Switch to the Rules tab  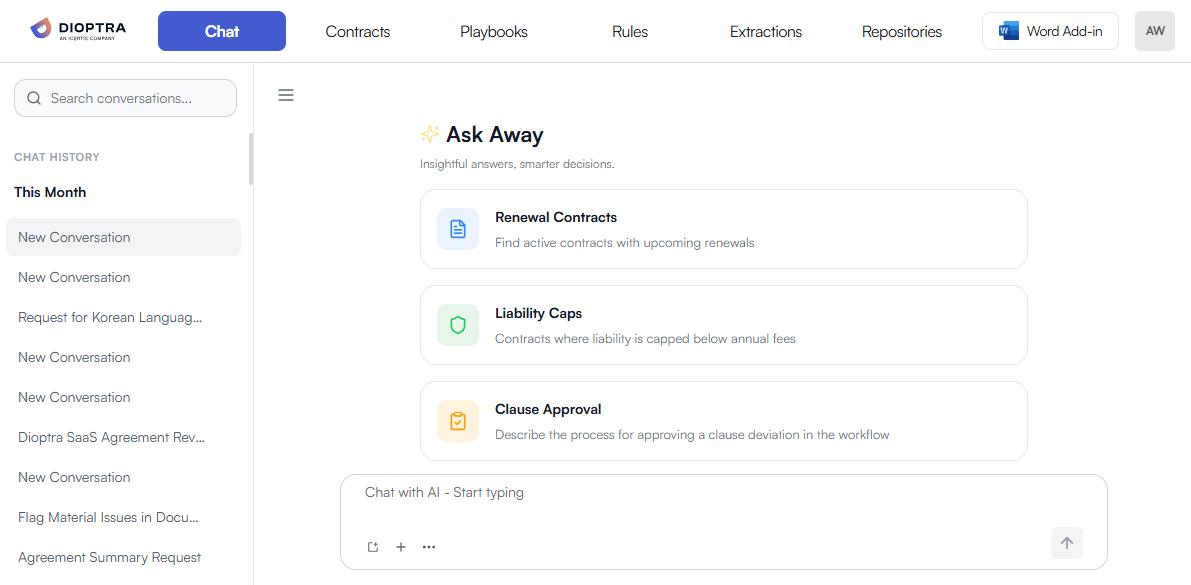(630, 32)
